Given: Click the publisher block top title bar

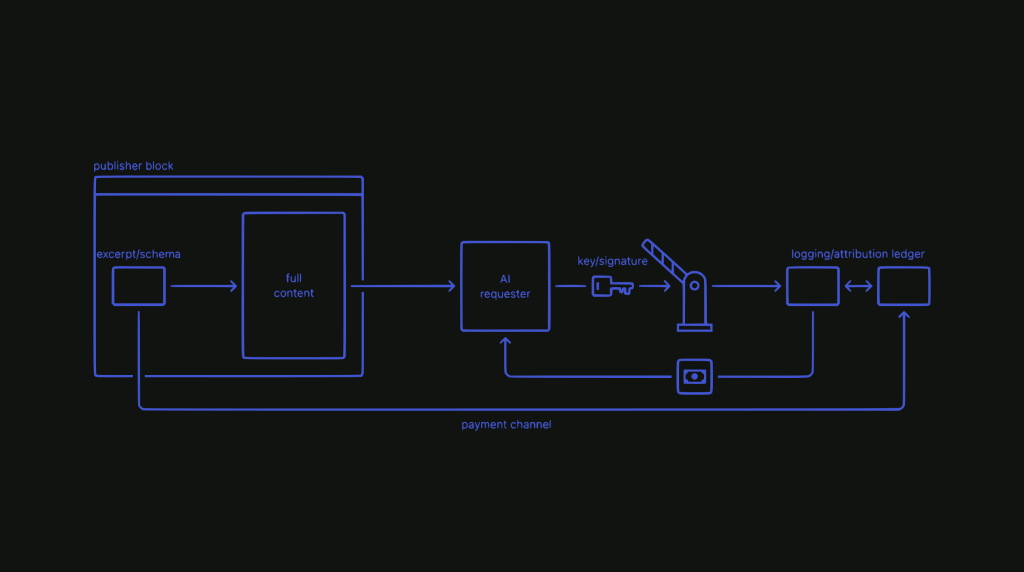Looking at the screenshot, I should pos(228,186).
